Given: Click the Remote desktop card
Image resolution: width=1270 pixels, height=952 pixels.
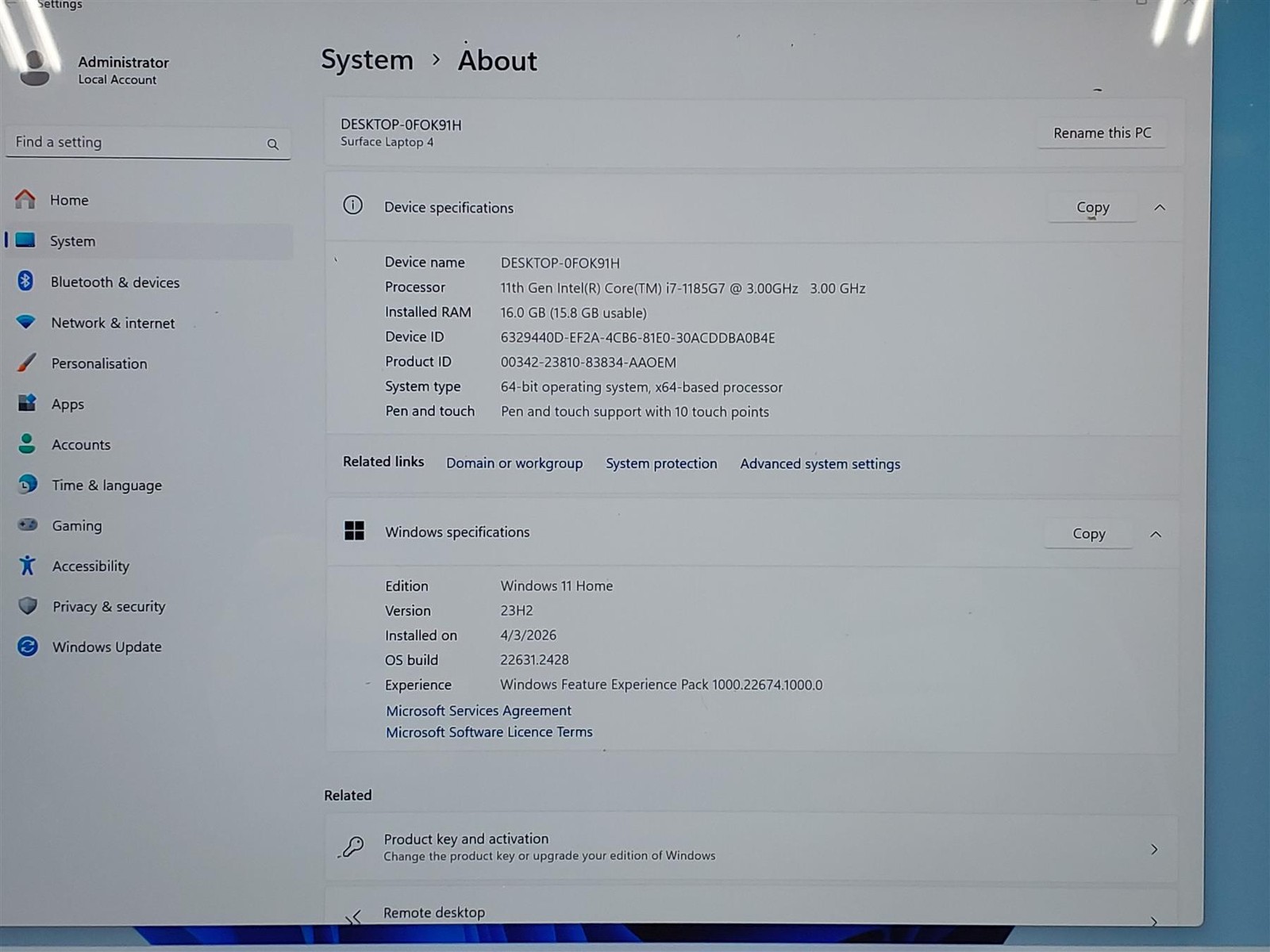Looking at the screenshot, I should pos(751,907).
